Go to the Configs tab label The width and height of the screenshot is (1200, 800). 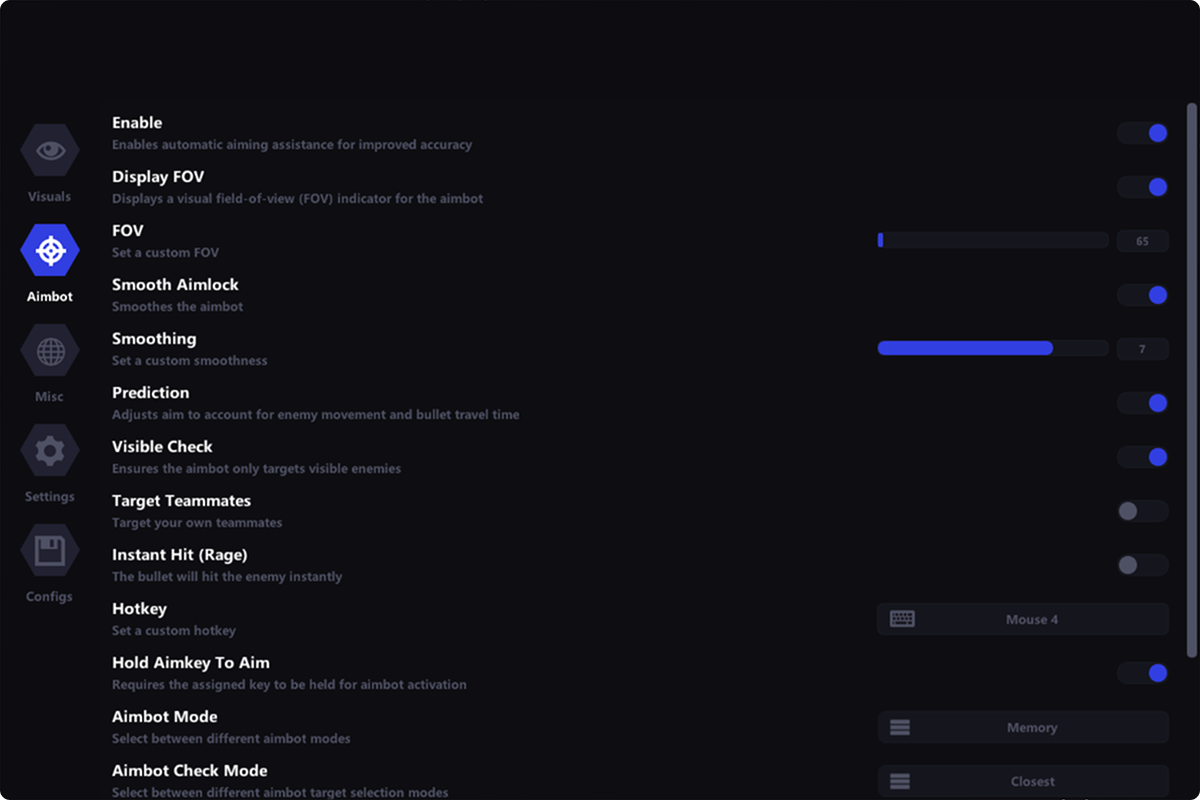click(x=49, y=597)
